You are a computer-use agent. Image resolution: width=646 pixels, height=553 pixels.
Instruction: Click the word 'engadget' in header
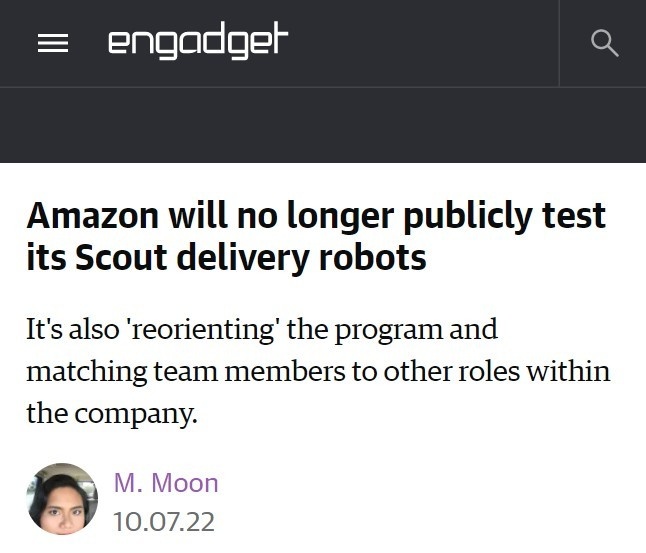pyautogui.click(x=198, y=43)
